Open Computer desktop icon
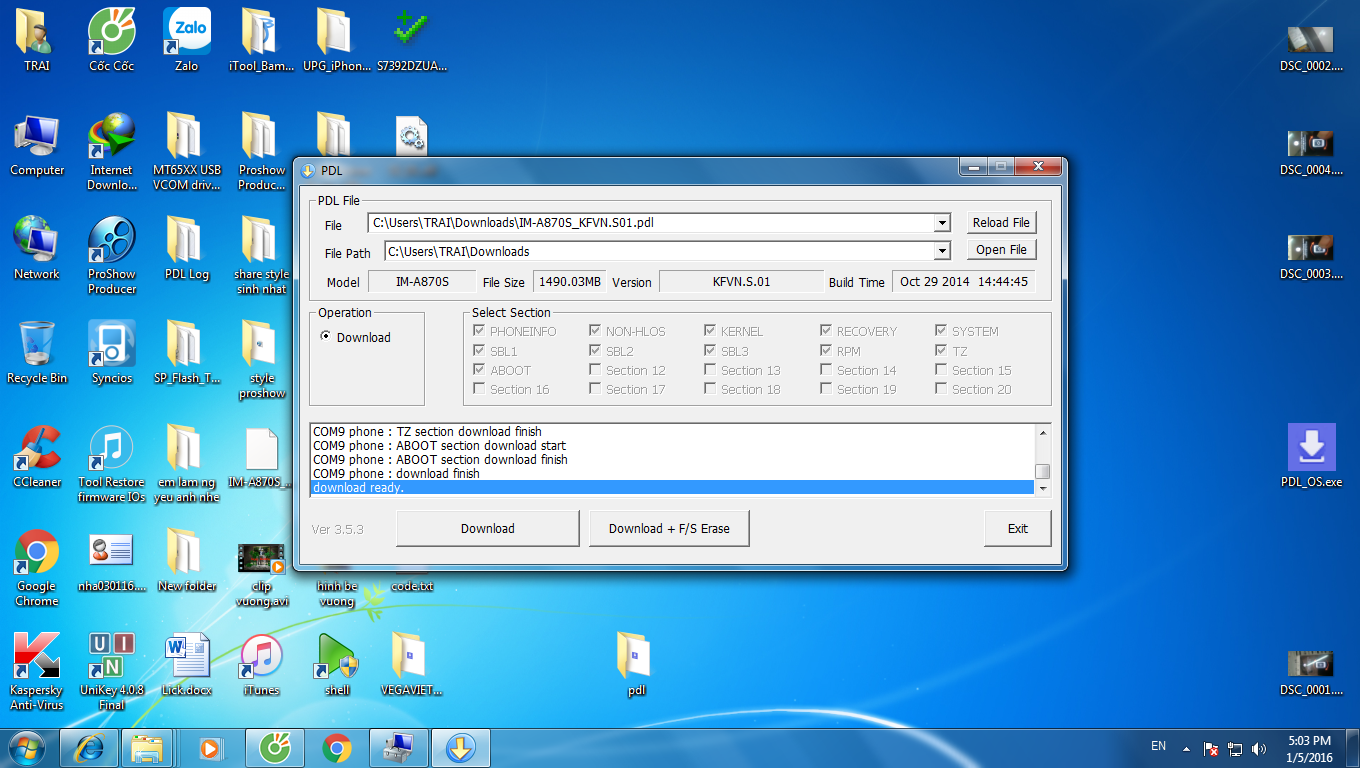This screenshot has width=1360, height=768. click(37, 144)
